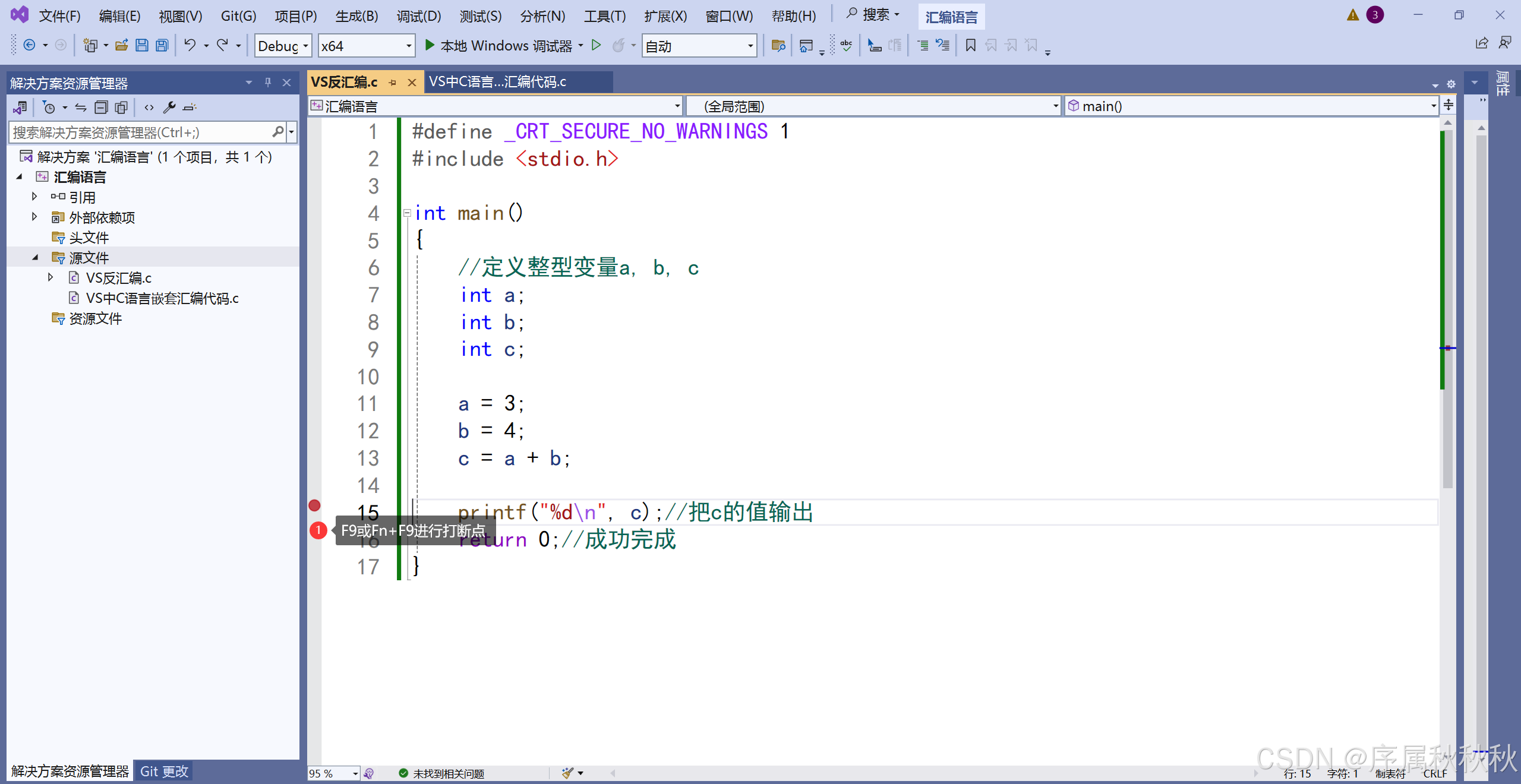
Task: Click the editor vertical scrollbar thumb
Action: coord(1448,309)
